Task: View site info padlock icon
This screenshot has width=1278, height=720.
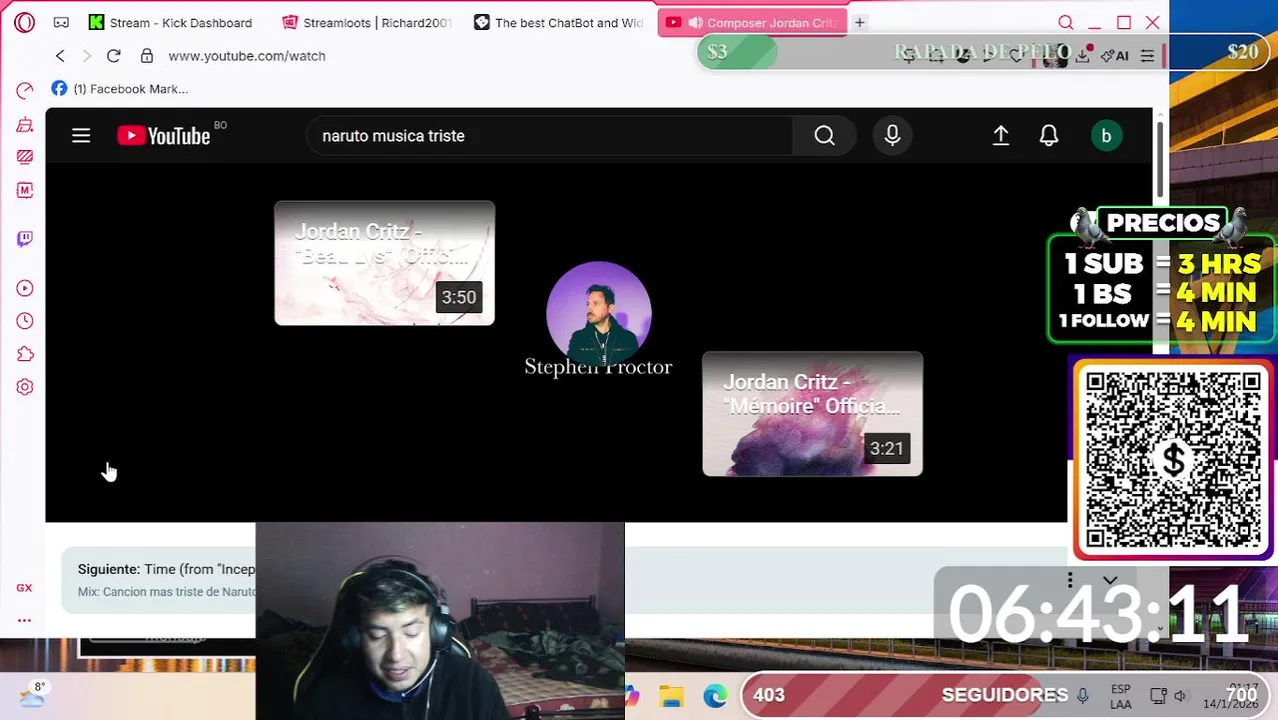Action: click(x=147, y=56)
